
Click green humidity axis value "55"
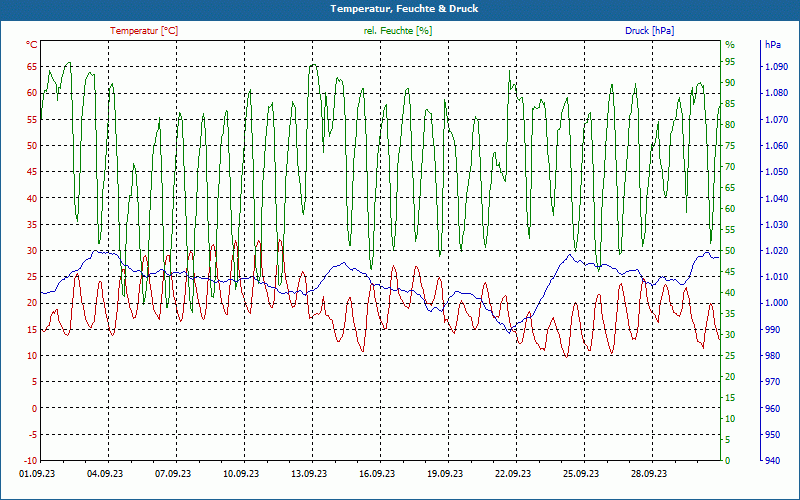point(730,230)
